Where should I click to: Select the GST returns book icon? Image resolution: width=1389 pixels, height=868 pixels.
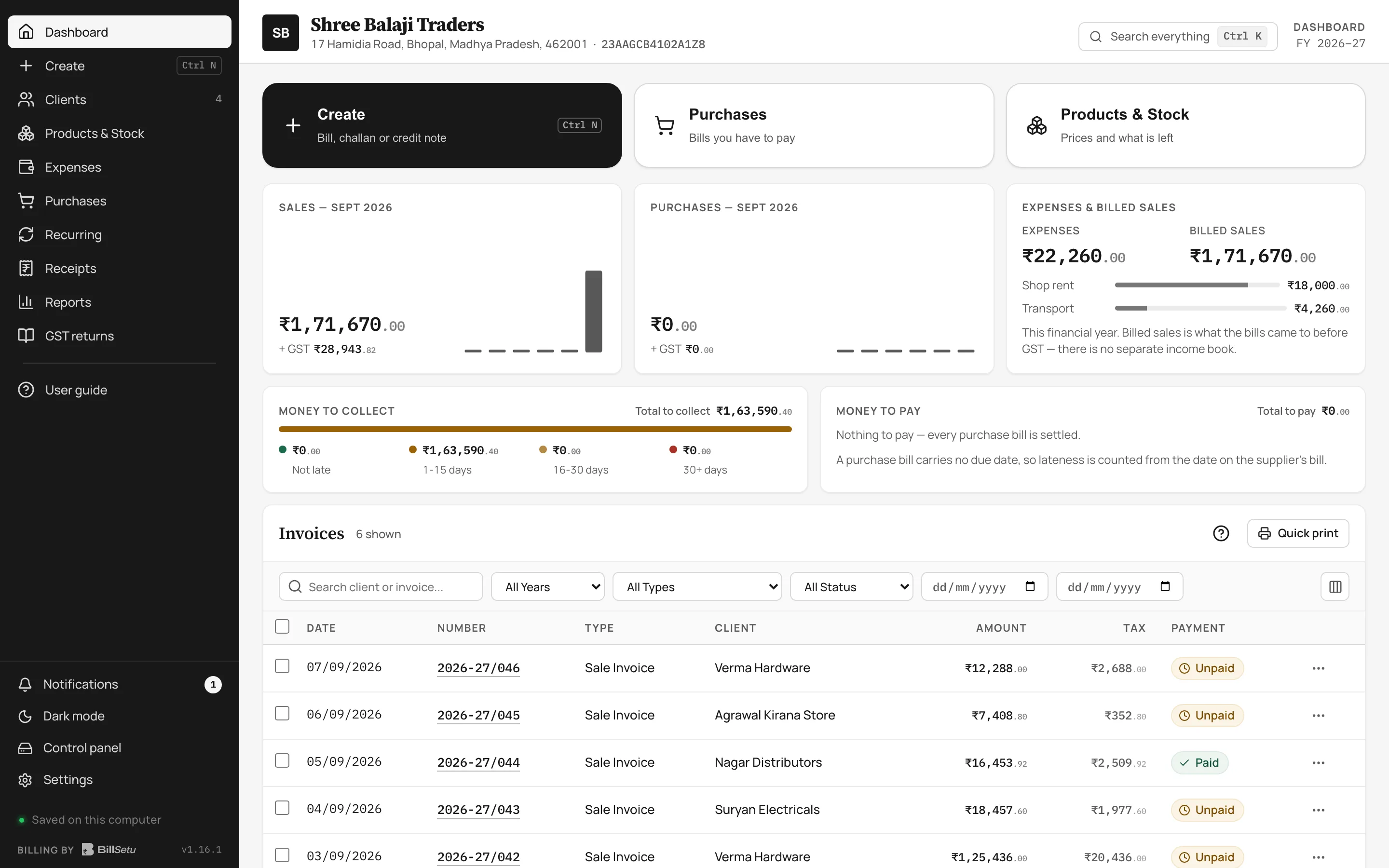[26, 336]
